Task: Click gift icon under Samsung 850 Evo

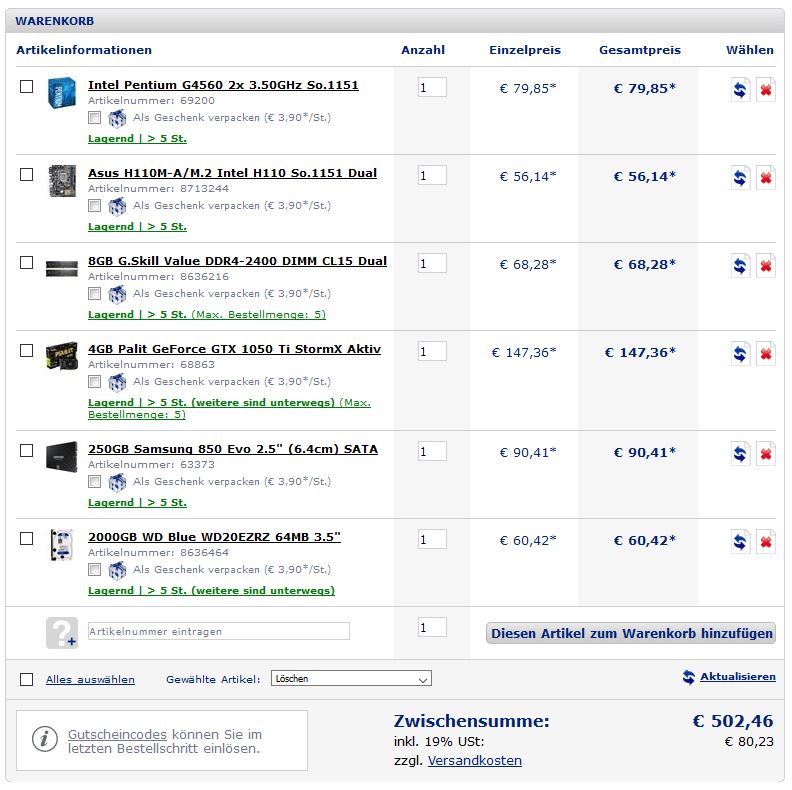Action: pyautogui.click(x=117, y=482)
